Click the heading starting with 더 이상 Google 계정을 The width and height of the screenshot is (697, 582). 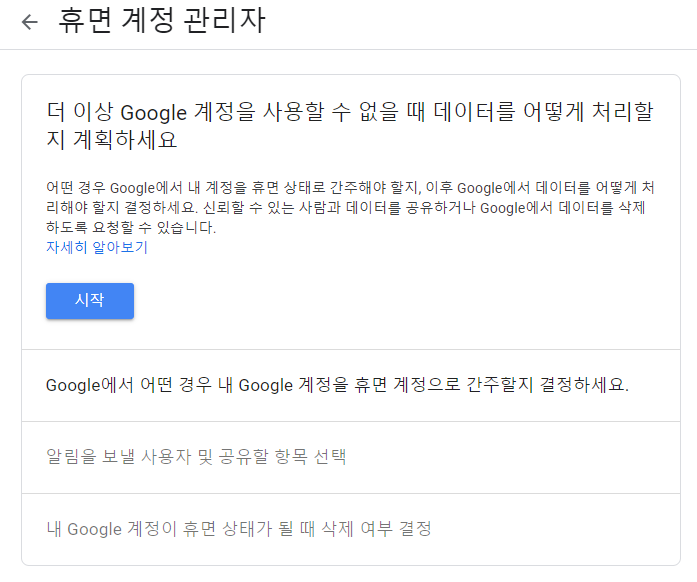pyautogui.click(x=349, y=112)
